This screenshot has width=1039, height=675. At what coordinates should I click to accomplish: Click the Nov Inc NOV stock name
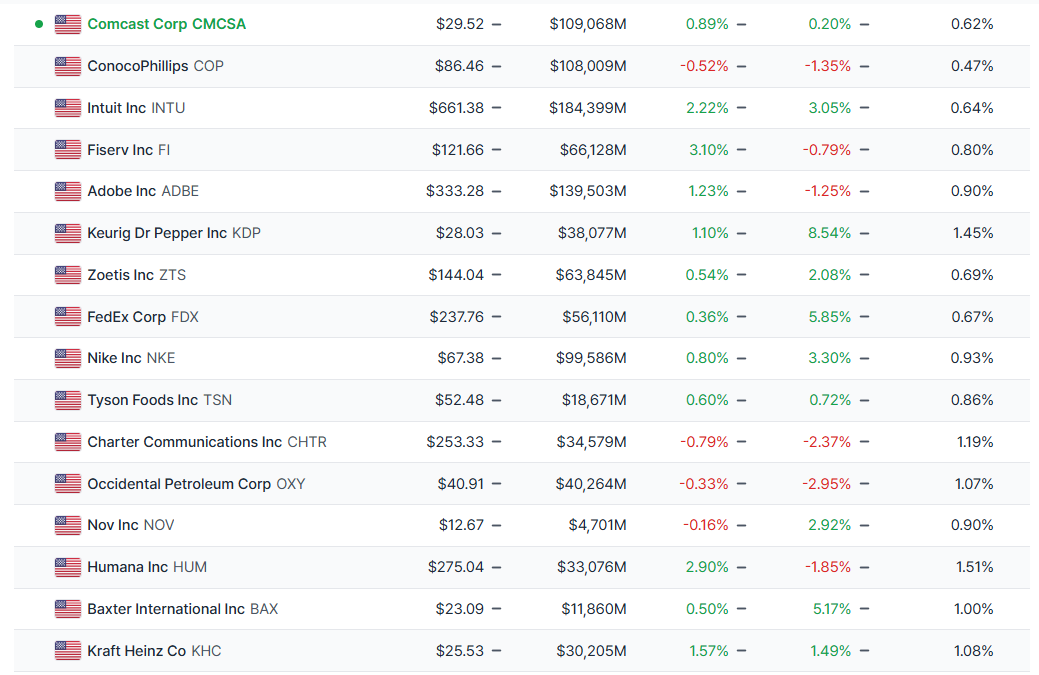[130, 525]
